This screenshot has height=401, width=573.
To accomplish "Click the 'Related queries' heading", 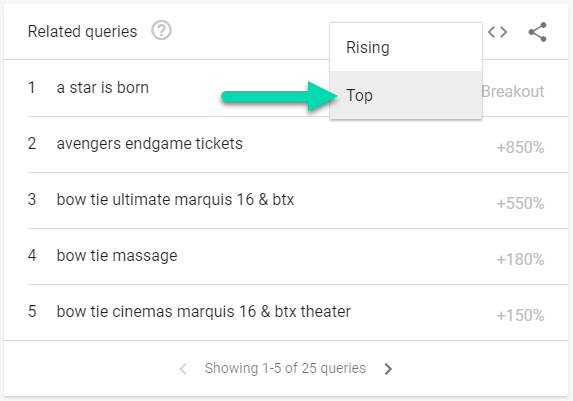I will 83,31.
